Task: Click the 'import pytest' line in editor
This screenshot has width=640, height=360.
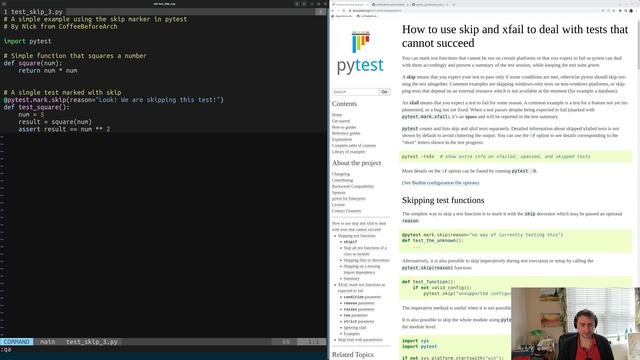Action: (27, 41)
